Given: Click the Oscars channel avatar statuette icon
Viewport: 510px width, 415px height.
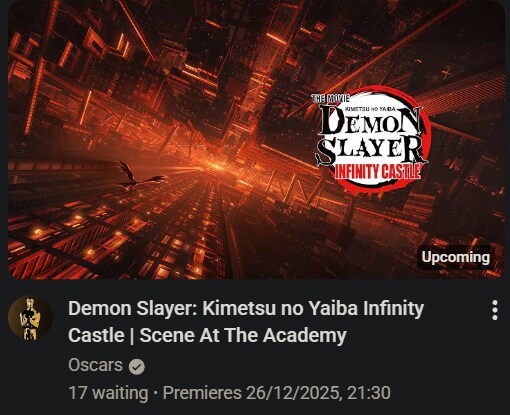Looking at the screenshot, I should click(x=30, y=318).
